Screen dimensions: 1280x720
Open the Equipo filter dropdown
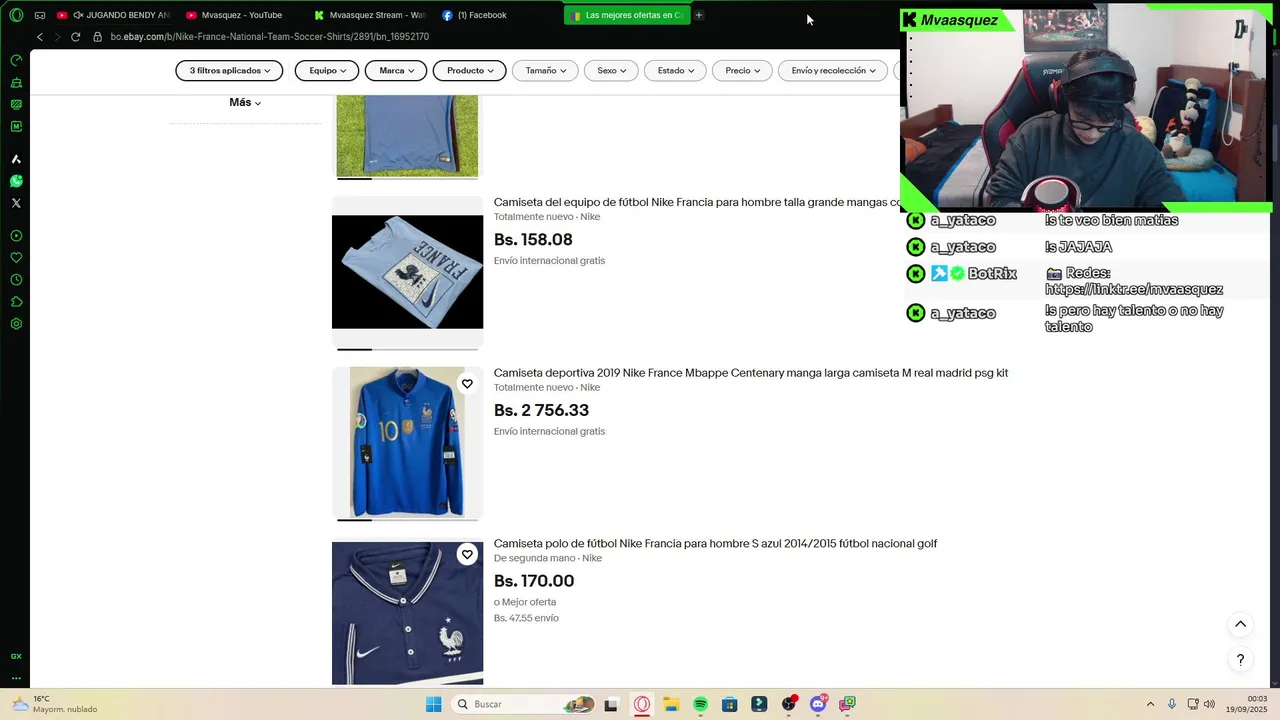(x=327, y=71)
